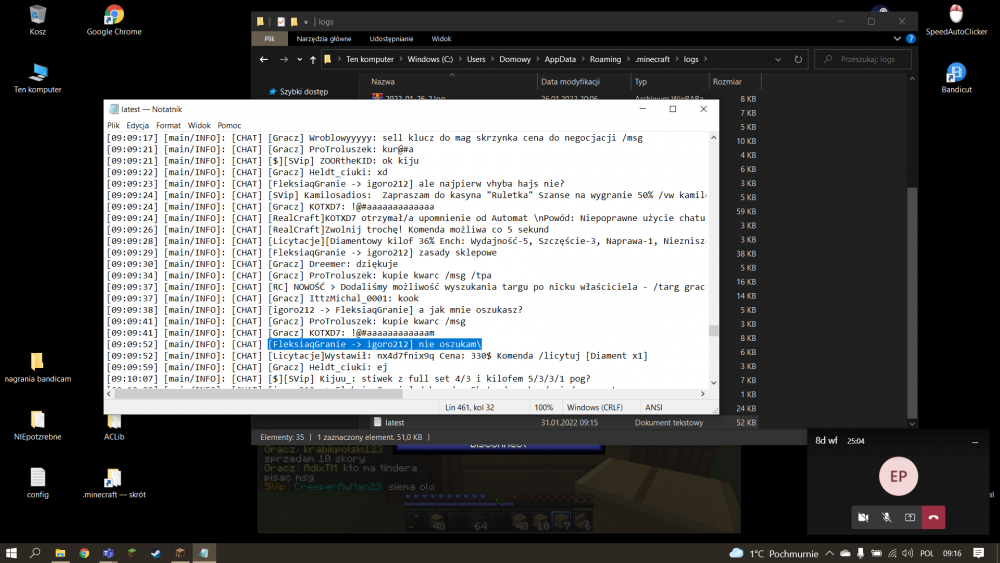The image size is (1000, 563).
Task: Share screen in the Teams call
Action: coord(910,517)
